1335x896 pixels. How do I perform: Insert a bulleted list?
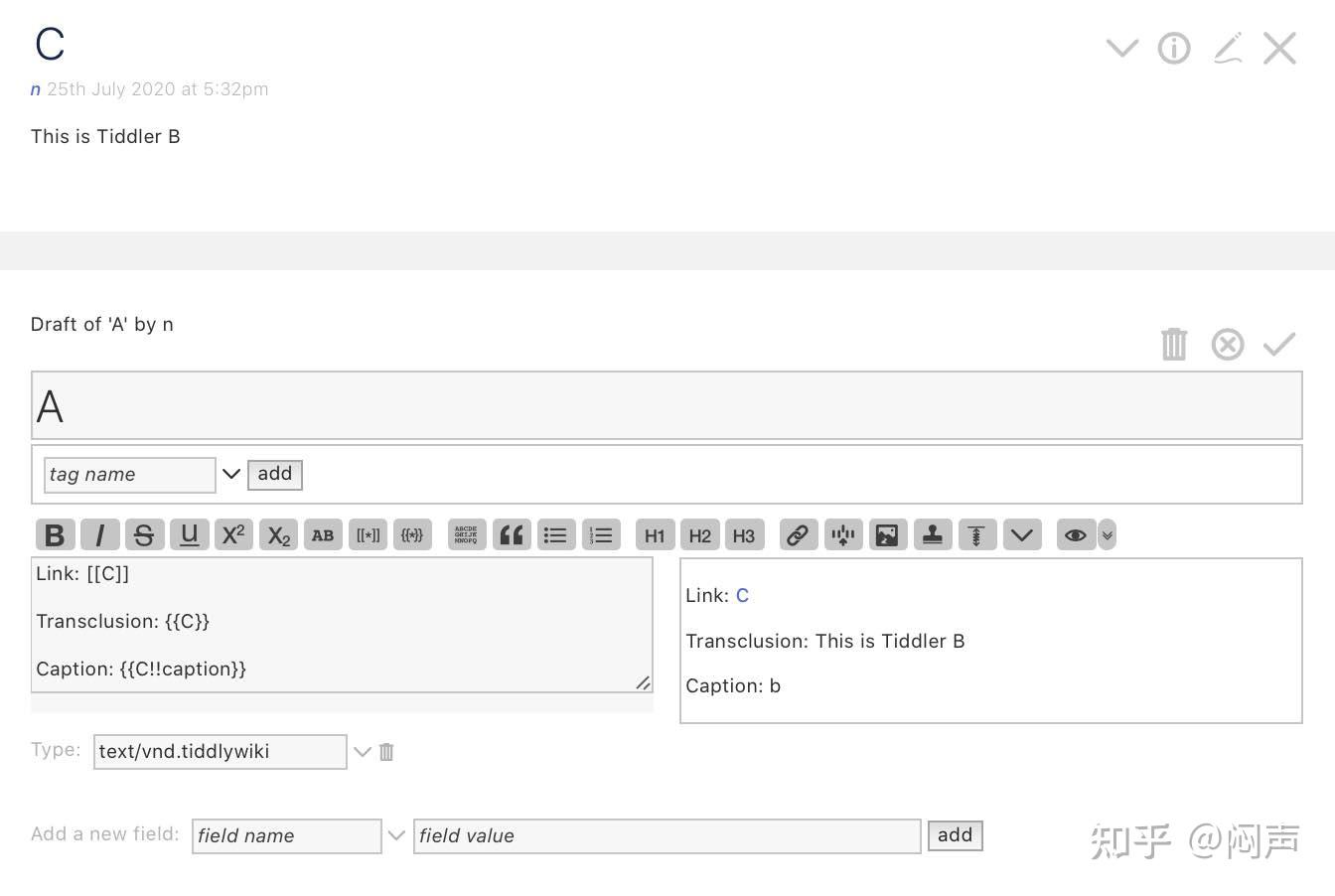[555, 535]
